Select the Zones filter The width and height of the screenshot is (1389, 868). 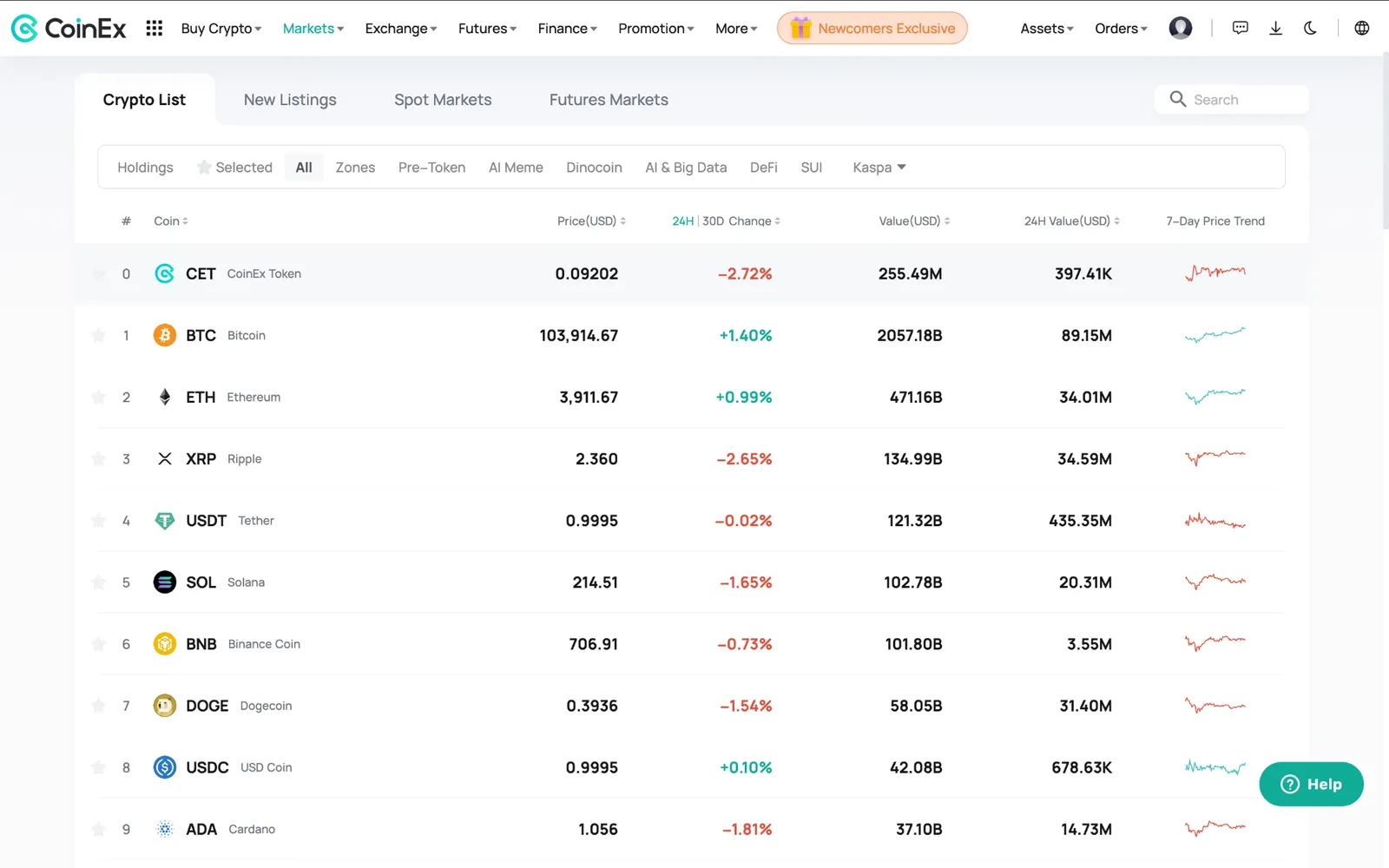pos(355,168)
